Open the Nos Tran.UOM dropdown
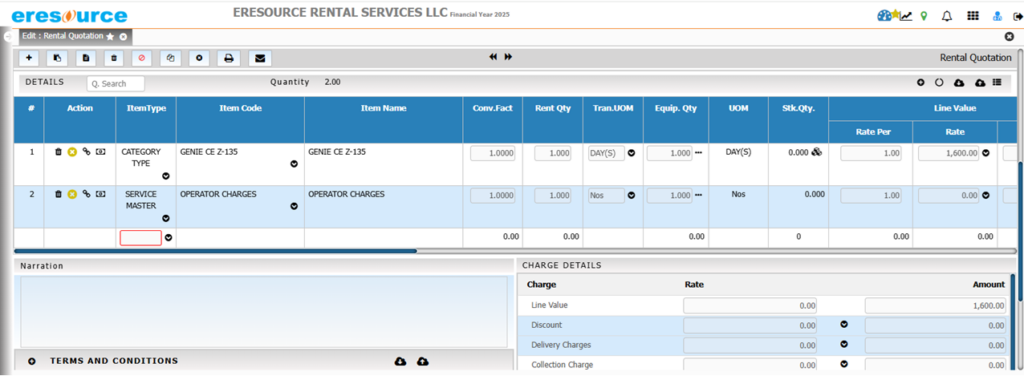This screenshot has width=1024, height=380. tap(632, 195)
